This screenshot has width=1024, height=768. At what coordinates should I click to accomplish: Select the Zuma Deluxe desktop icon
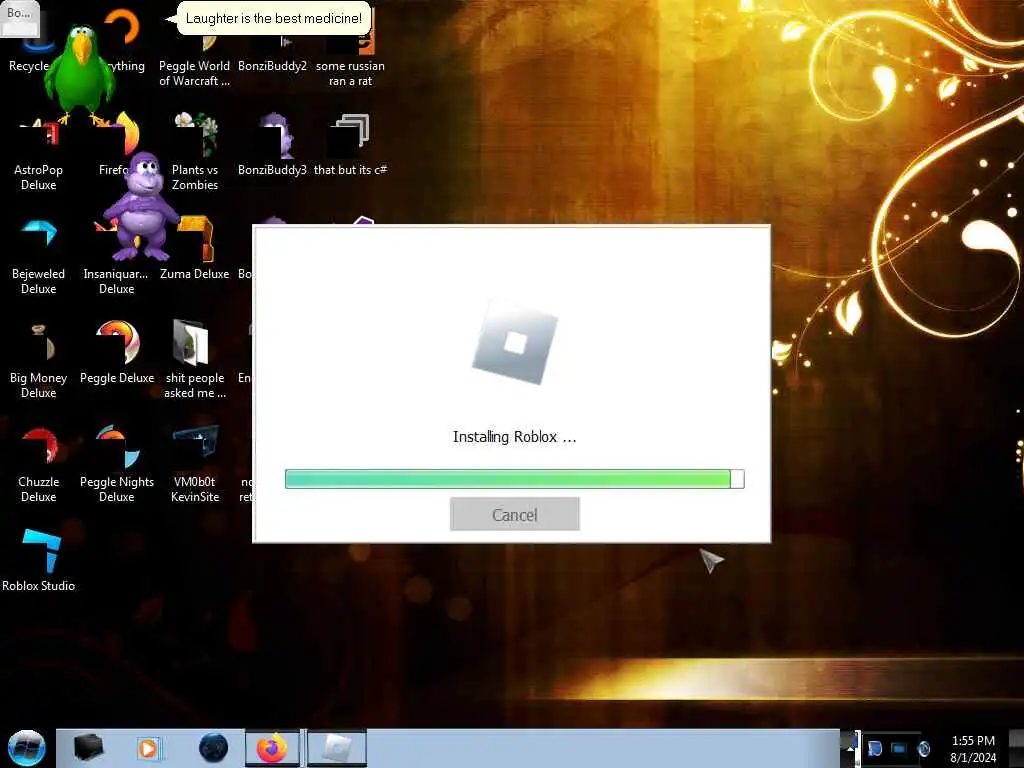(x=195, y=249)
